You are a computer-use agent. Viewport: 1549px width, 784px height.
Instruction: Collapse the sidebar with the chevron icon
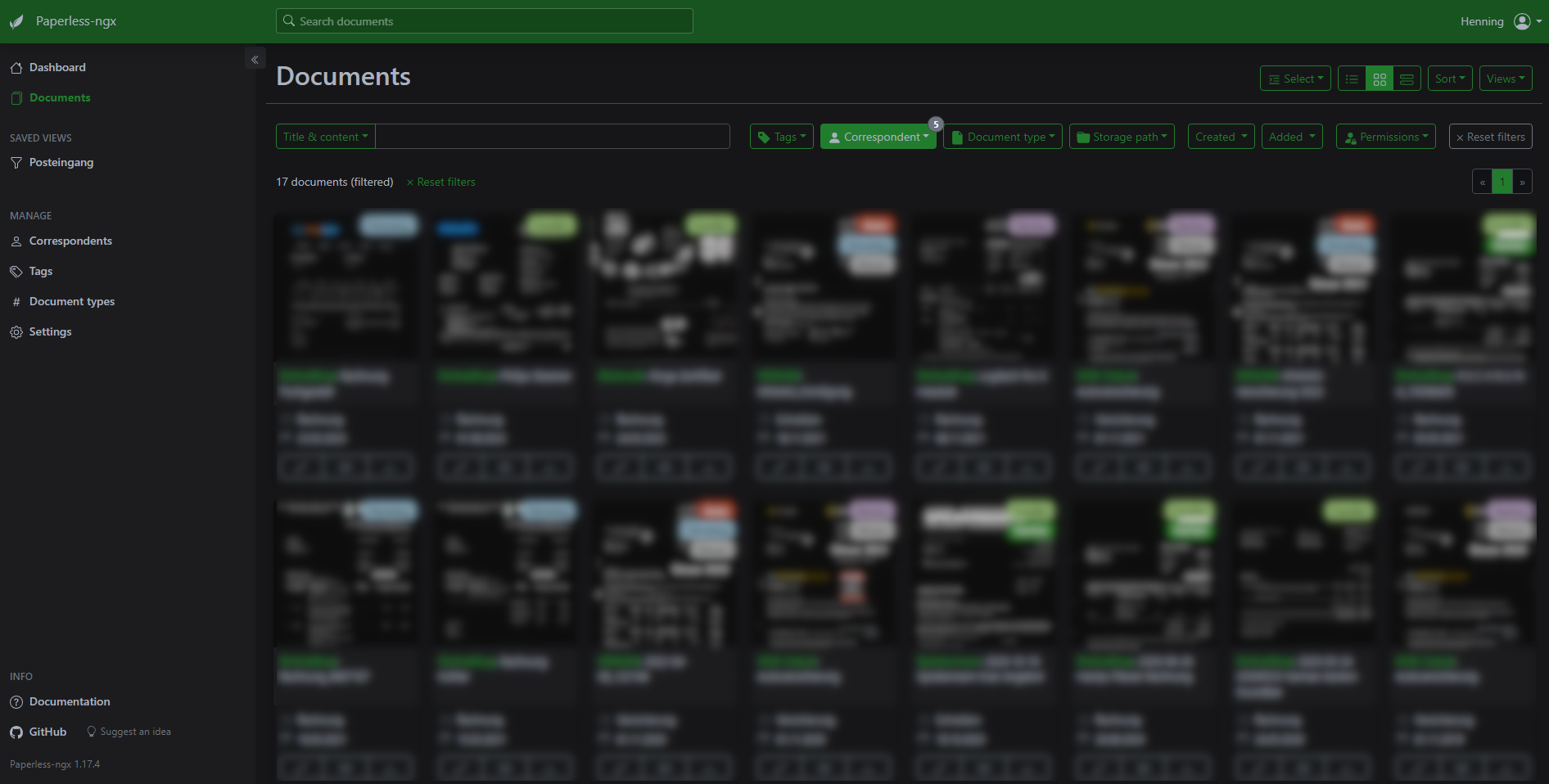(x=255, y=59)
